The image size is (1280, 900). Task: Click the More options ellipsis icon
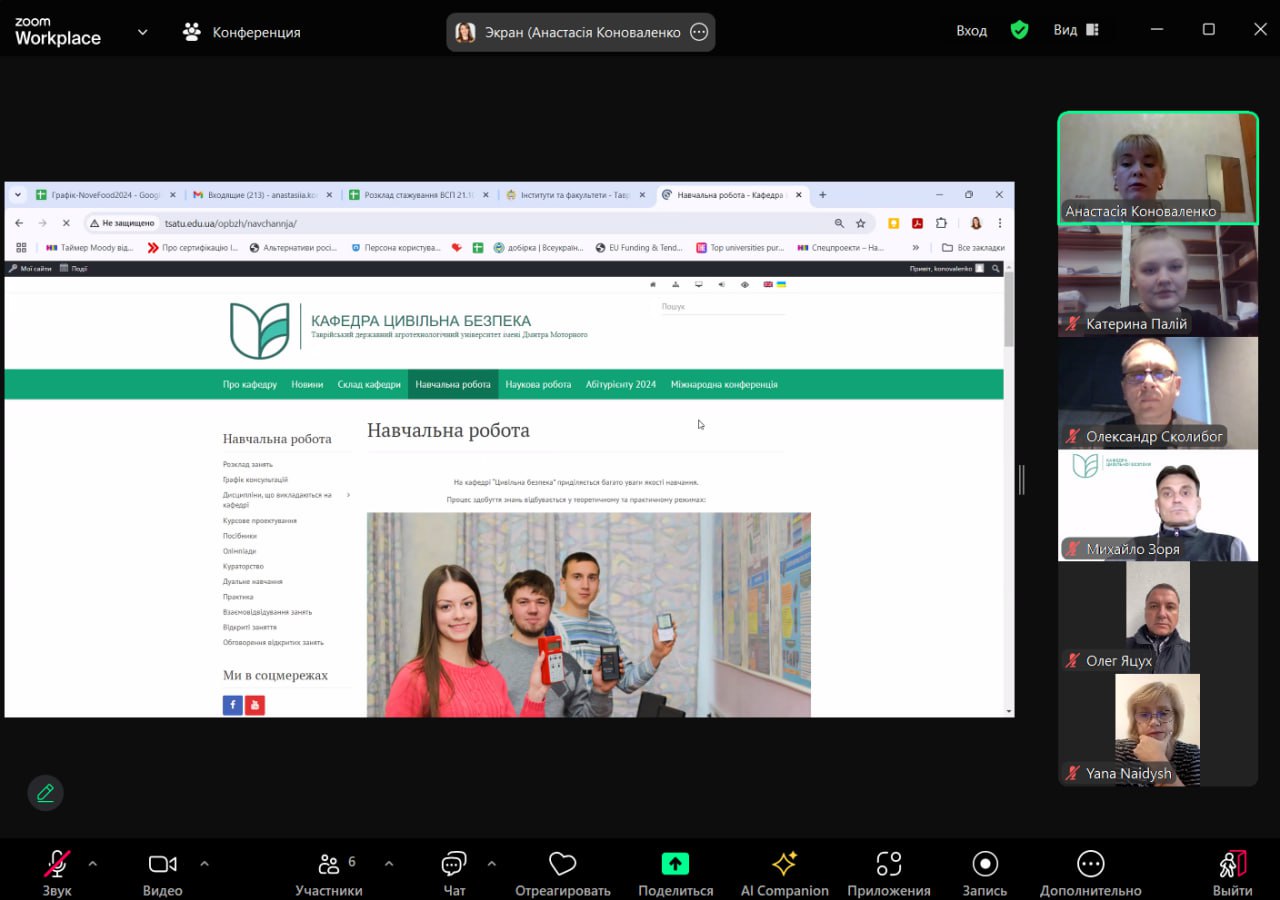[x=1090, y=865]
